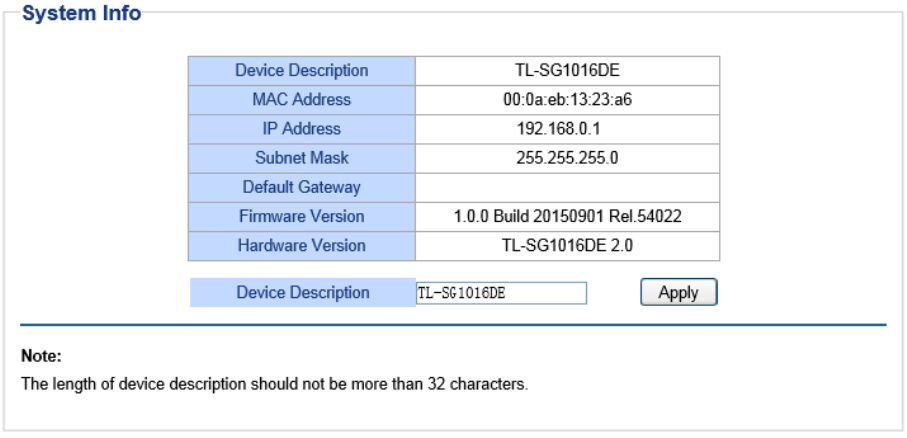The image size is (907, 438).
Task: Click the empty Default Gateway value cell
Action: (567, 187)
